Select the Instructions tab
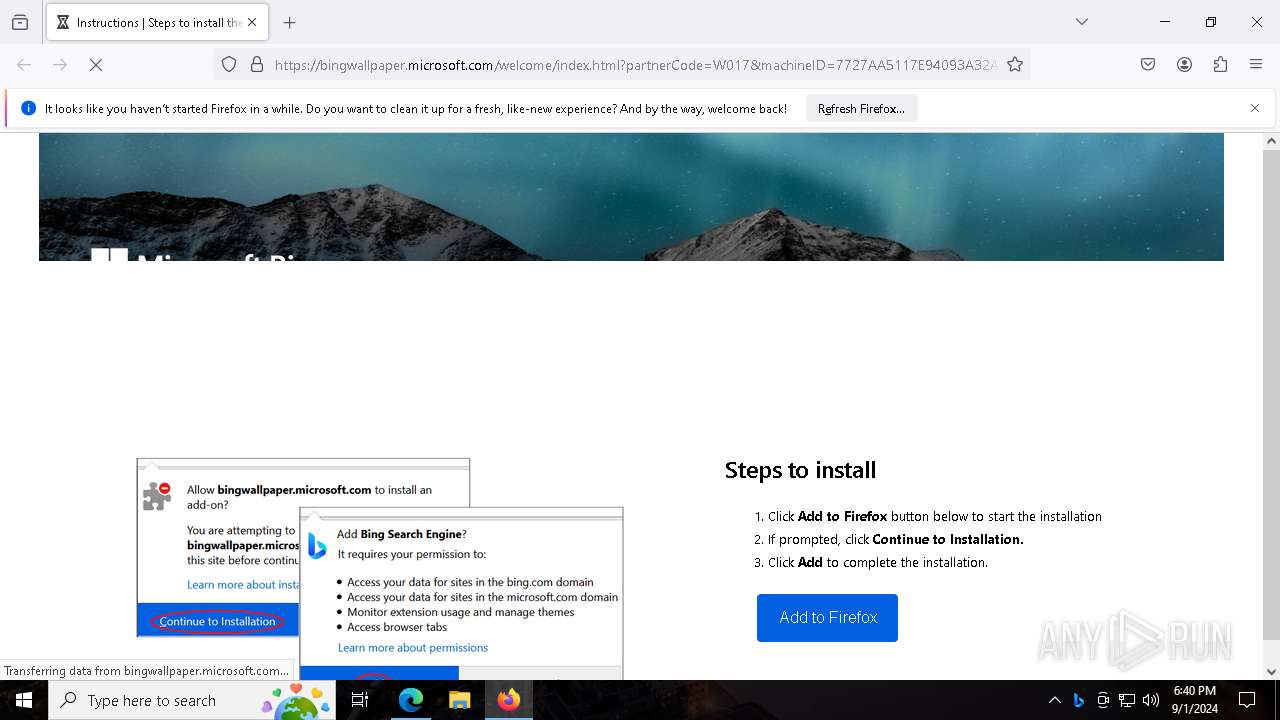The height and width of the screenshot is (720, 1280). 156,22
